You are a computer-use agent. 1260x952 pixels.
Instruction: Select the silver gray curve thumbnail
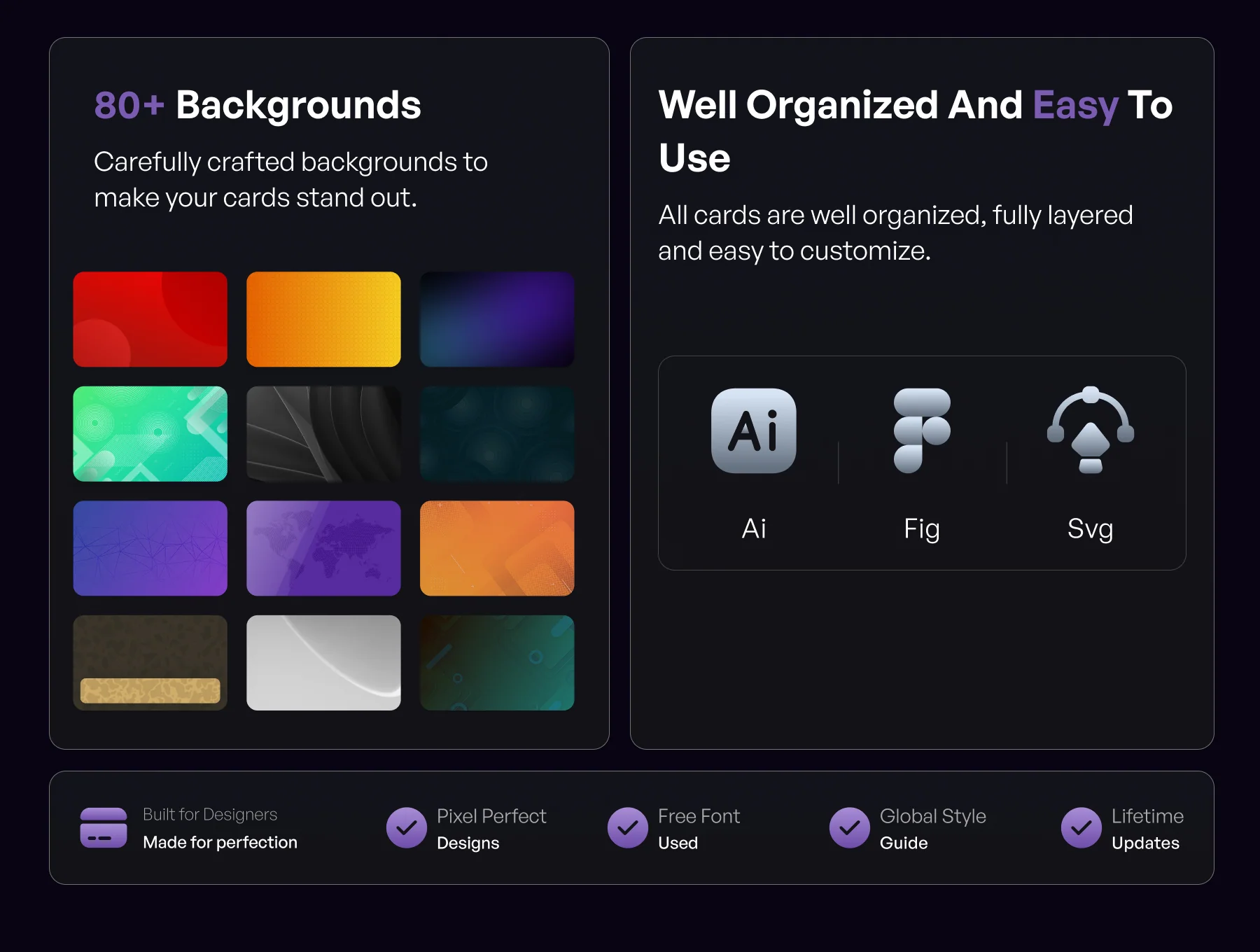click(x=323, y=663)
